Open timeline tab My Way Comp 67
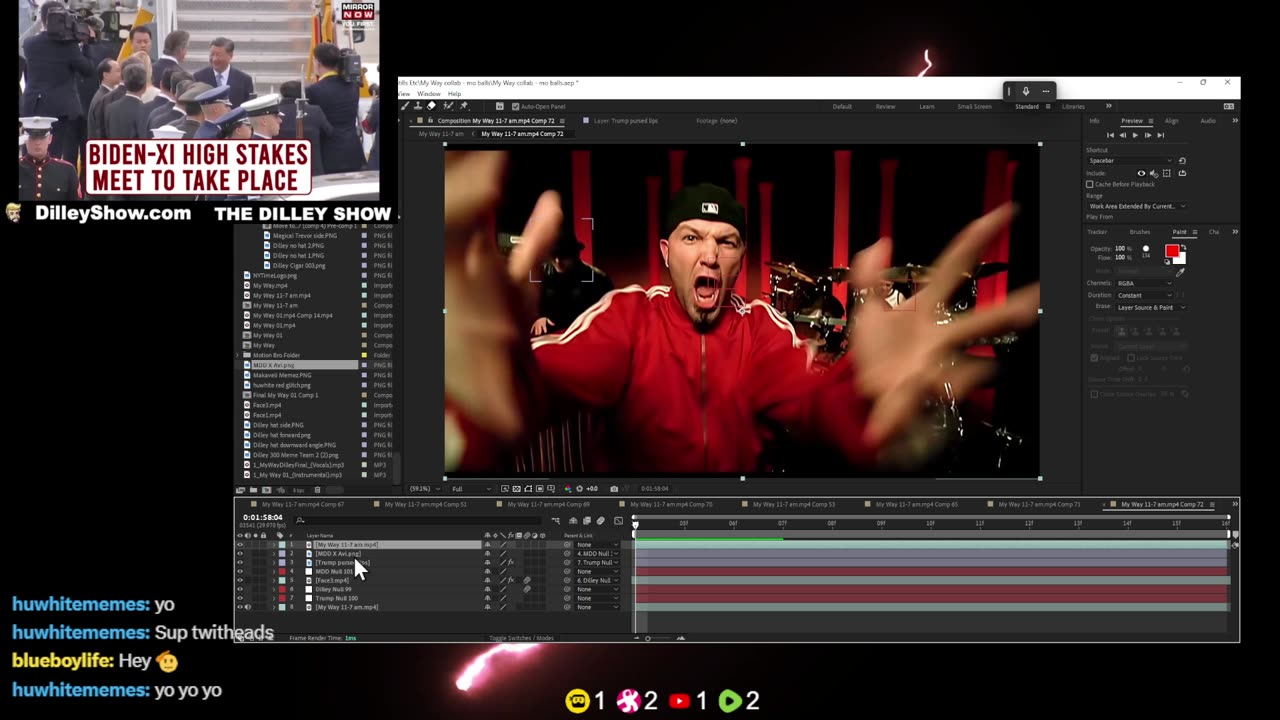1280x720 pixels. (x=303, y=505)
